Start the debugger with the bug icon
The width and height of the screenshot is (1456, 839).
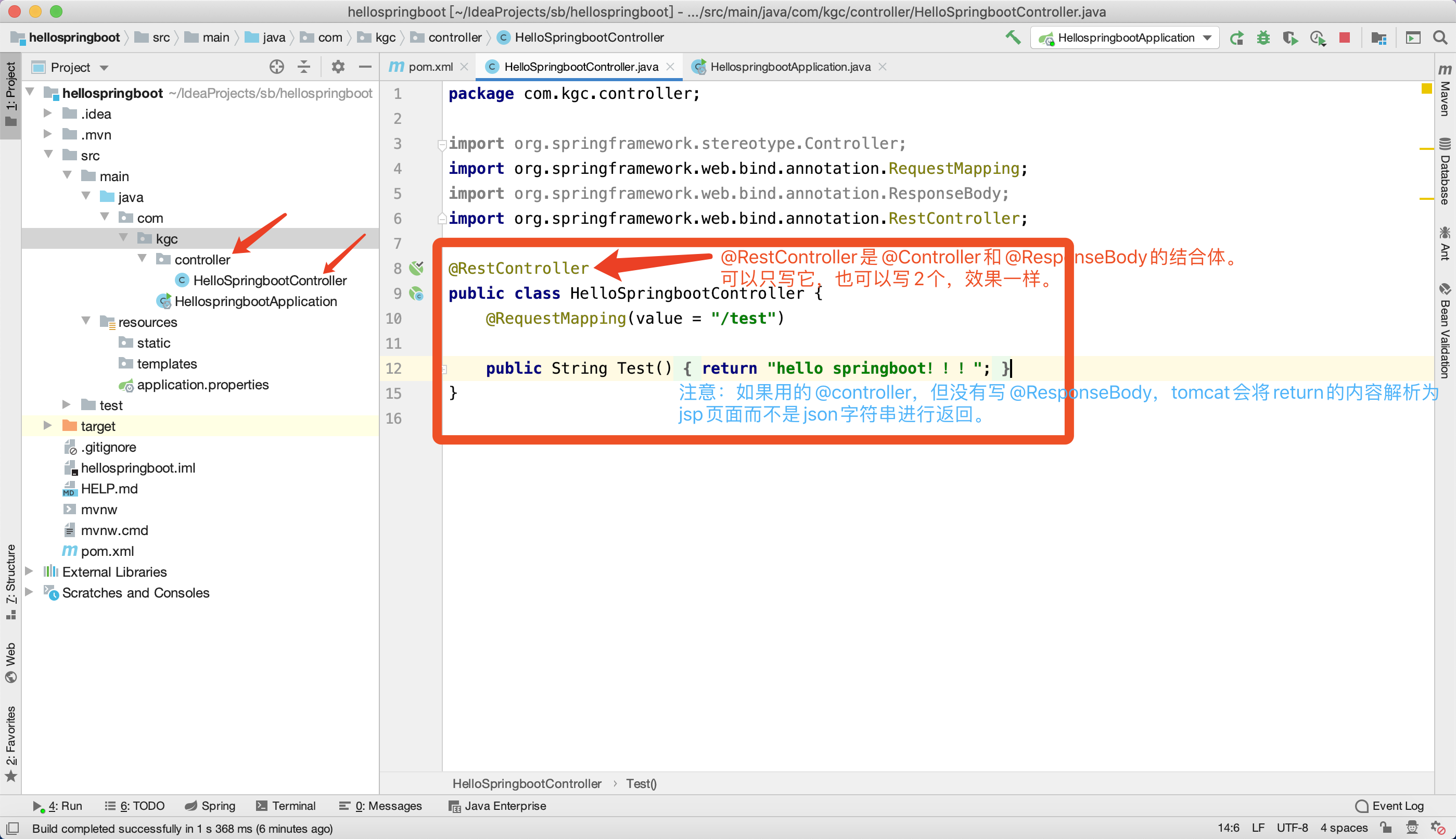pos(1263,37)
